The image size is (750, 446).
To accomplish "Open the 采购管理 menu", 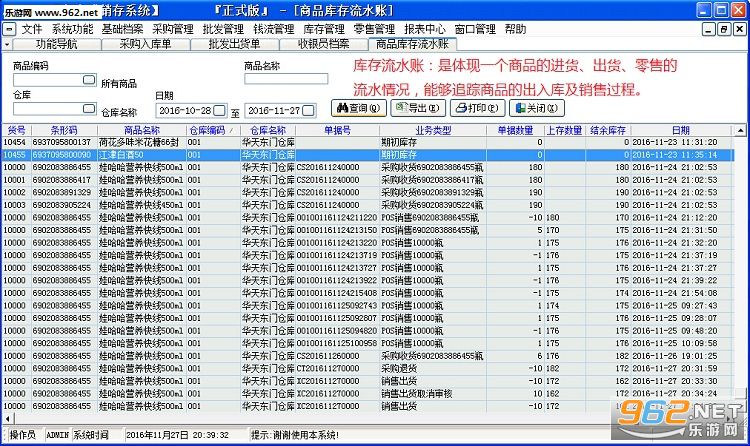I will [173, 29].
